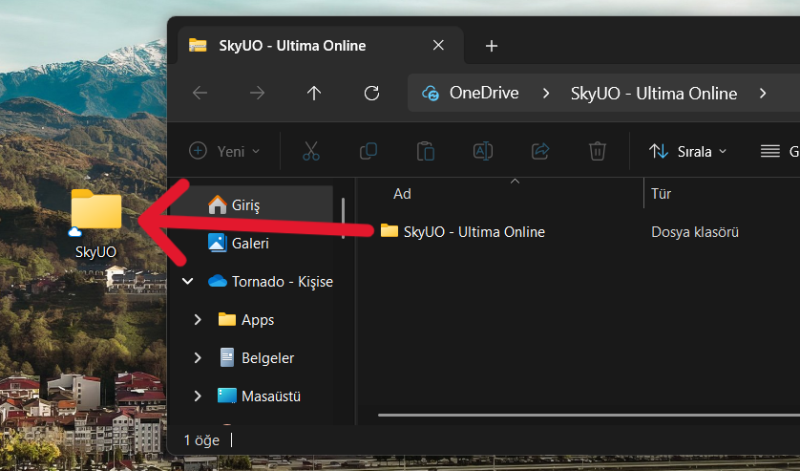Select Tornado - Kişise OneDrive entry
Image resolution: width=800 pixels, height=471 pixels.
(270, 281)
